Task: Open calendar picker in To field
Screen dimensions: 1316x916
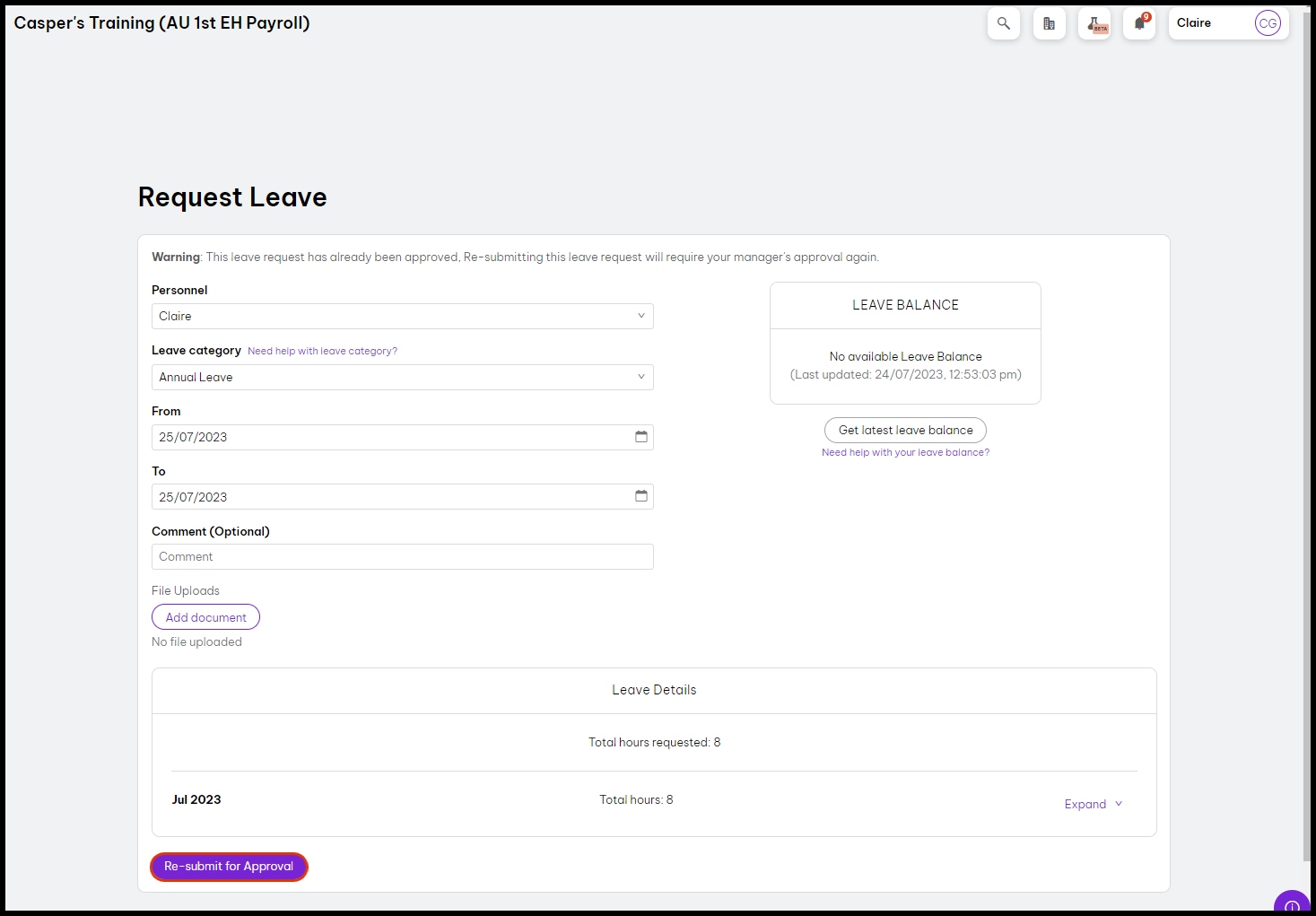Action: (x=641, y=496)
